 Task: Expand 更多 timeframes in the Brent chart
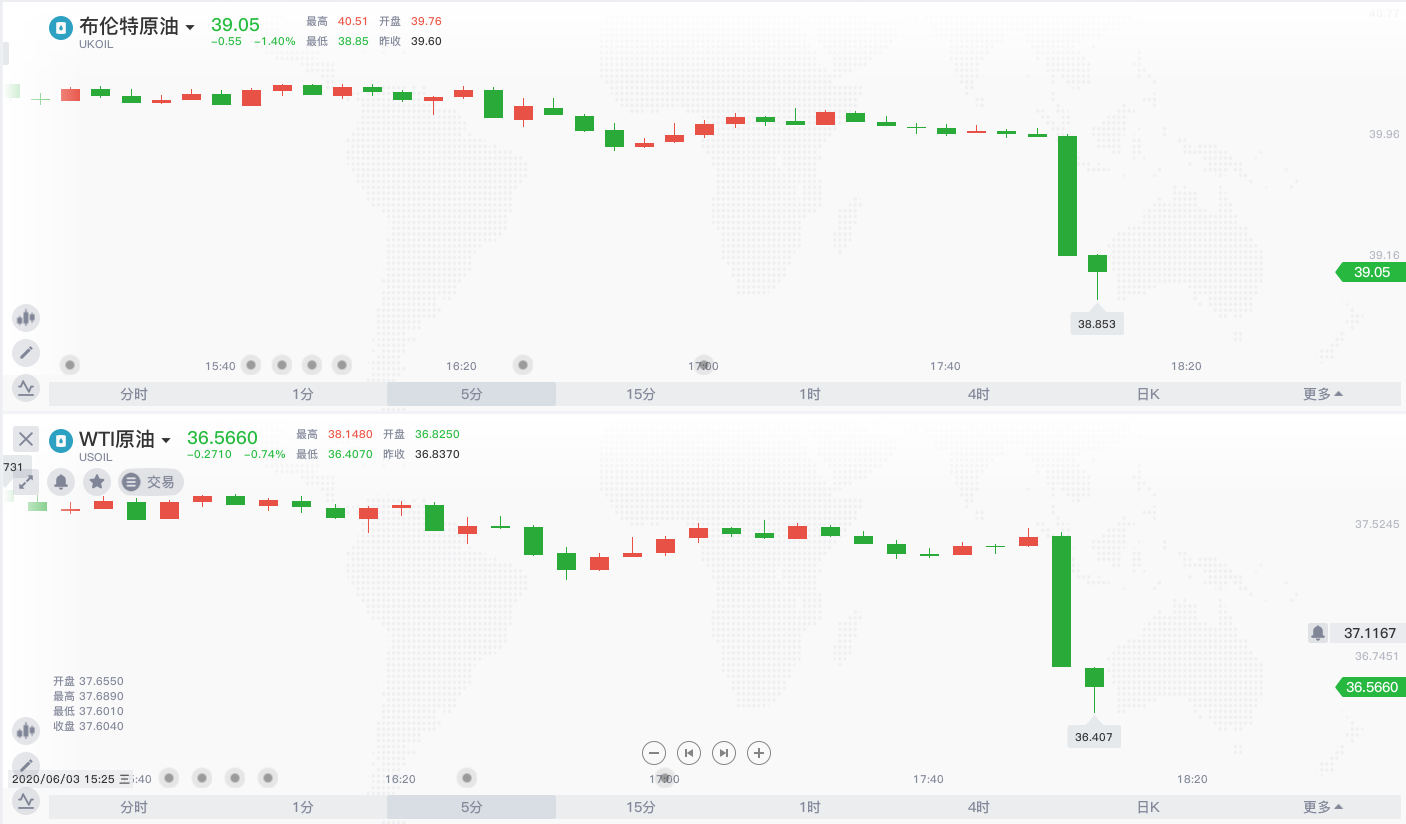point(1322,394)
